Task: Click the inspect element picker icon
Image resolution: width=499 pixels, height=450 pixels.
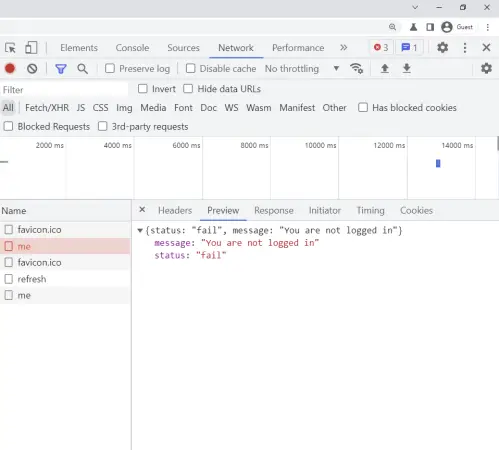Action: coord(10,48)
